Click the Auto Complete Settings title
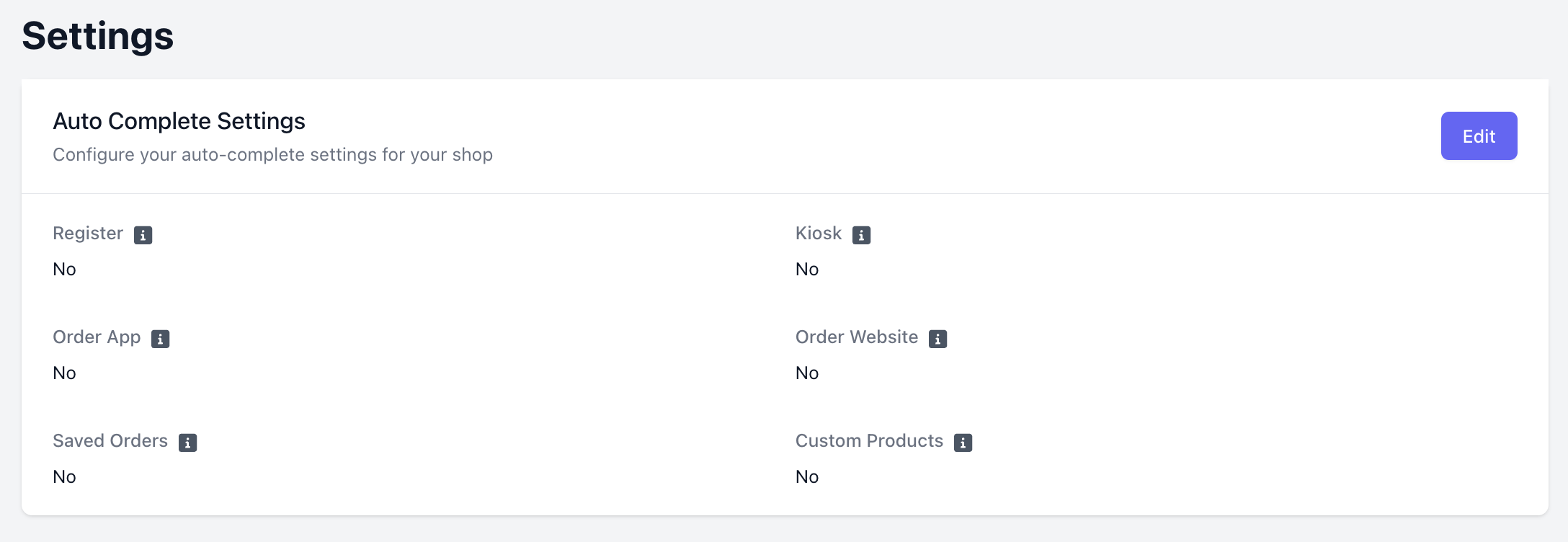Viewport: 1568px width, 542px height. pyautogui.click(x=179, y=121)
